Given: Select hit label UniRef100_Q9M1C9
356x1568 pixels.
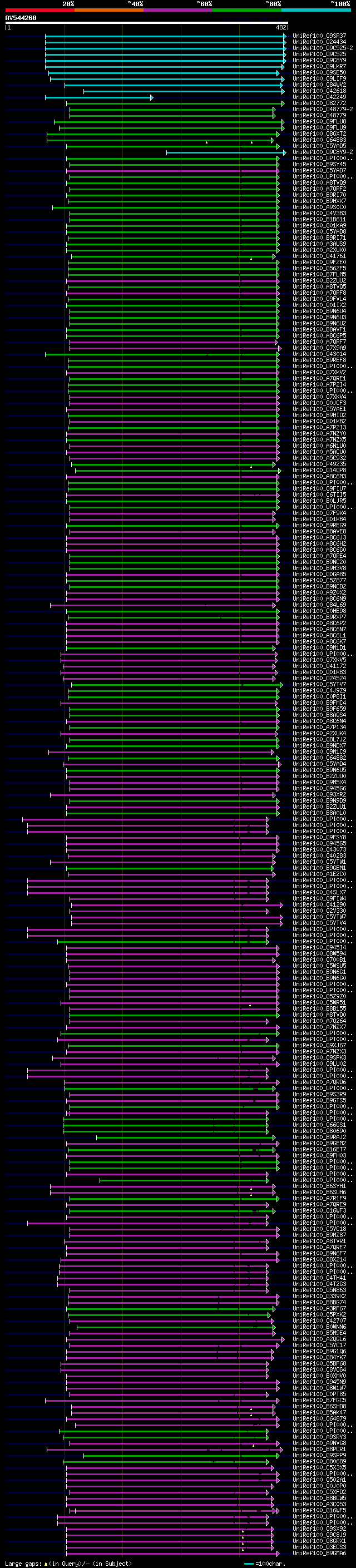Looking at the screenshot, I should (x=319, y=751).
